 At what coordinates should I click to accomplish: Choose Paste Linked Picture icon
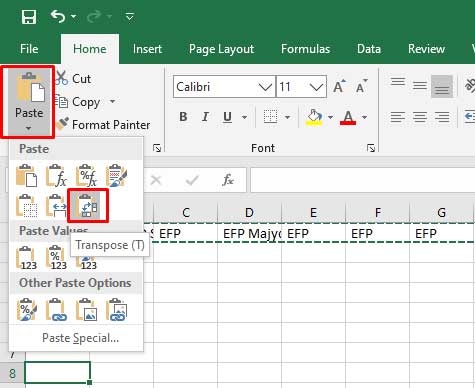pyautogui.click(x=116, y=310)
